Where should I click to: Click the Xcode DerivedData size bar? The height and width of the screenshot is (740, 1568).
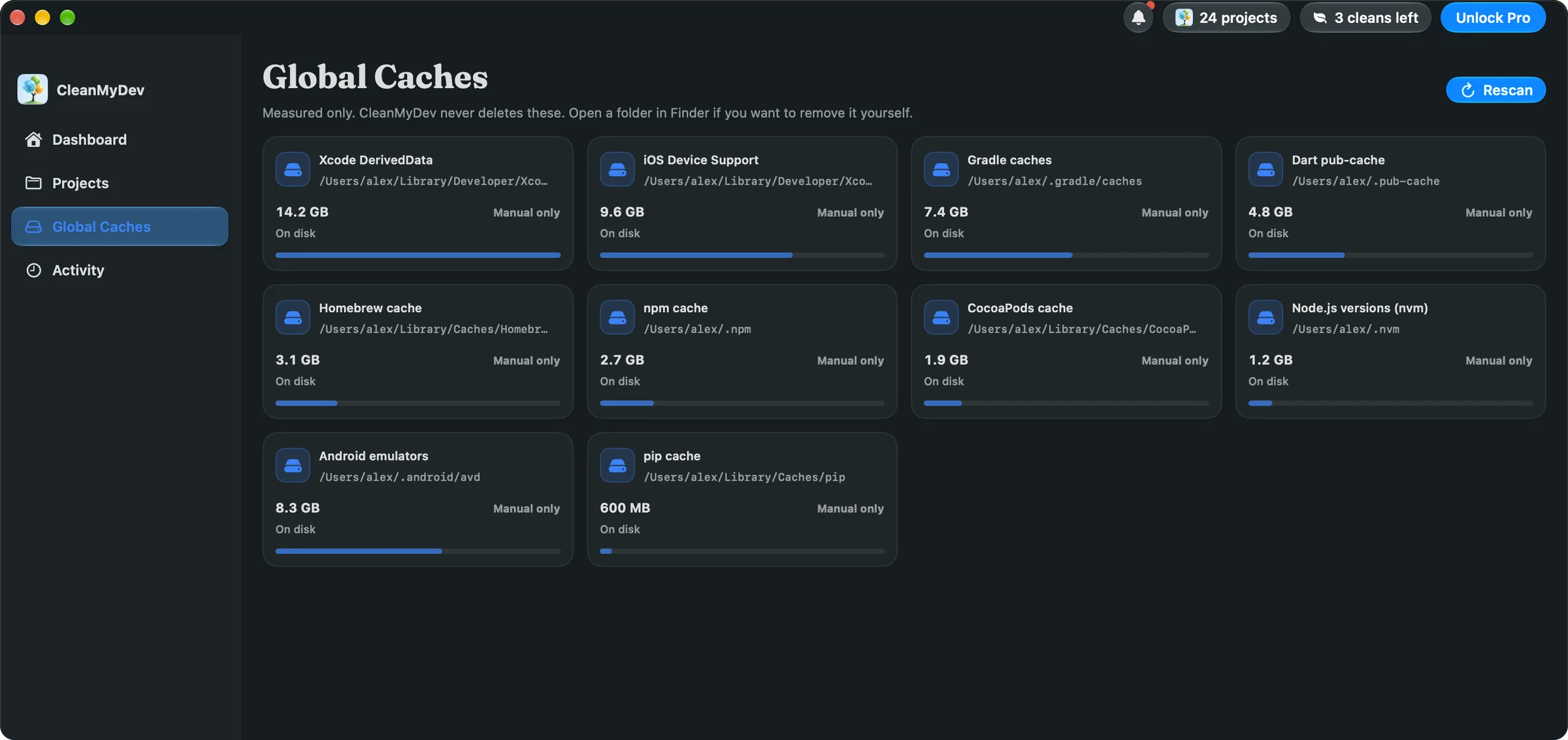pyautogui.click(x=418, y=255)
